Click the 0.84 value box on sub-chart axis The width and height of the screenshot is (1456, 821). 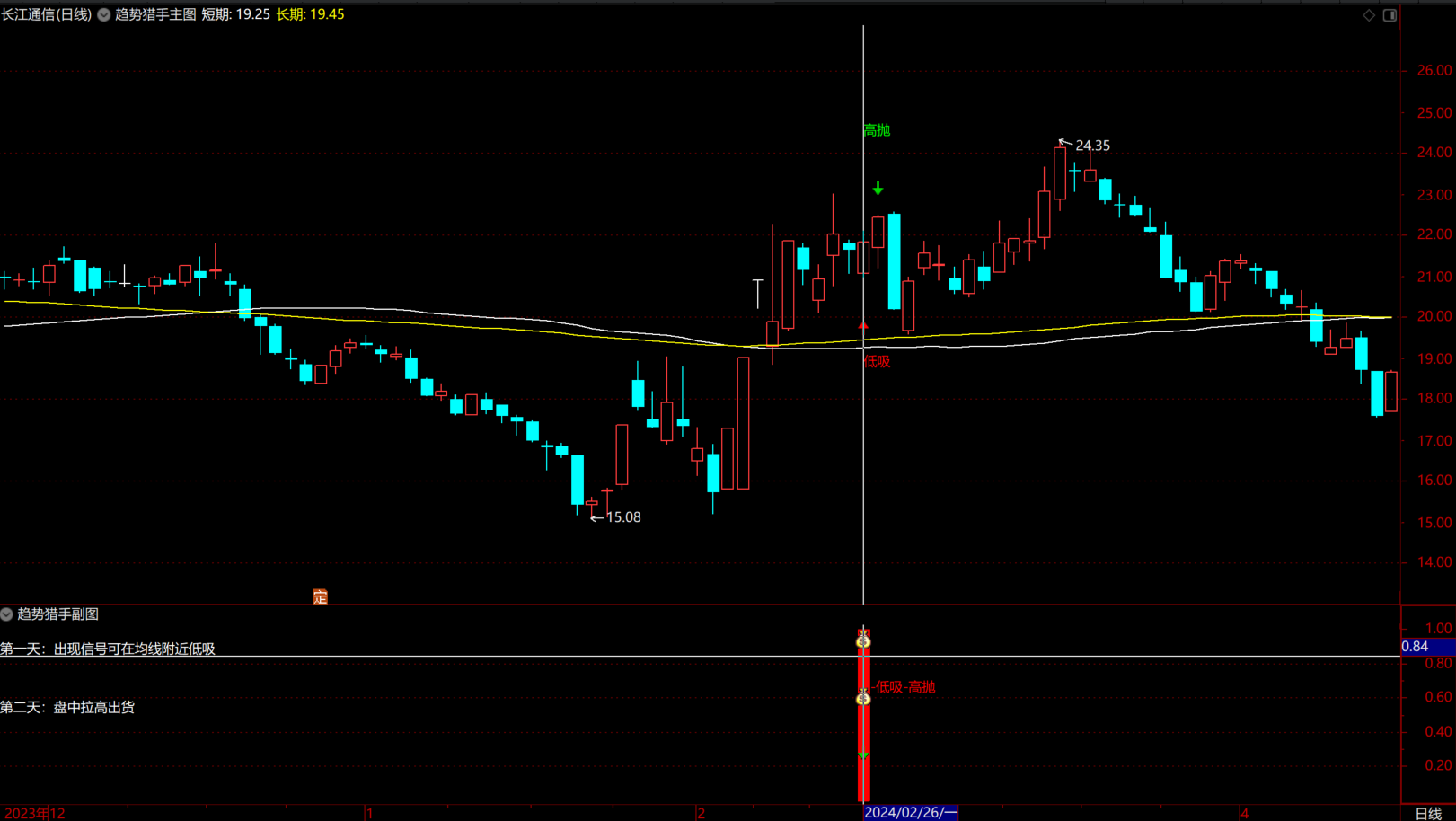pyautogui.click(x=1427, y=647)
